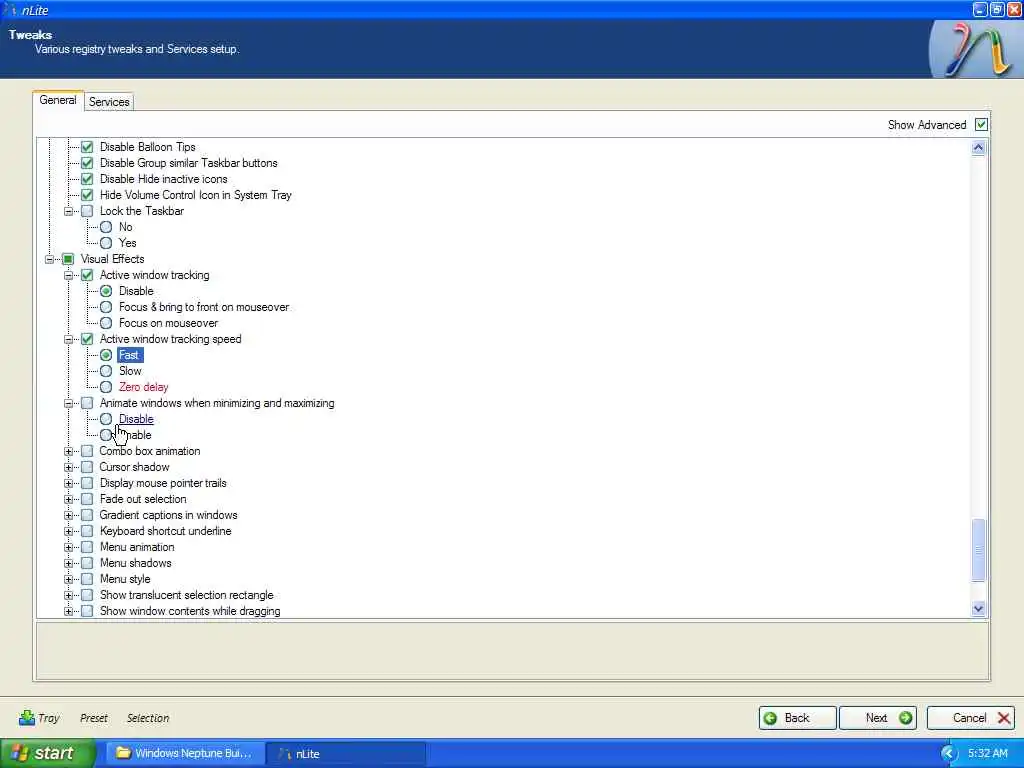Image resolution: width=1024 pixels, height=768 pixels.
Task: Click the Windows start flag icon
Action: coord(20,753)
